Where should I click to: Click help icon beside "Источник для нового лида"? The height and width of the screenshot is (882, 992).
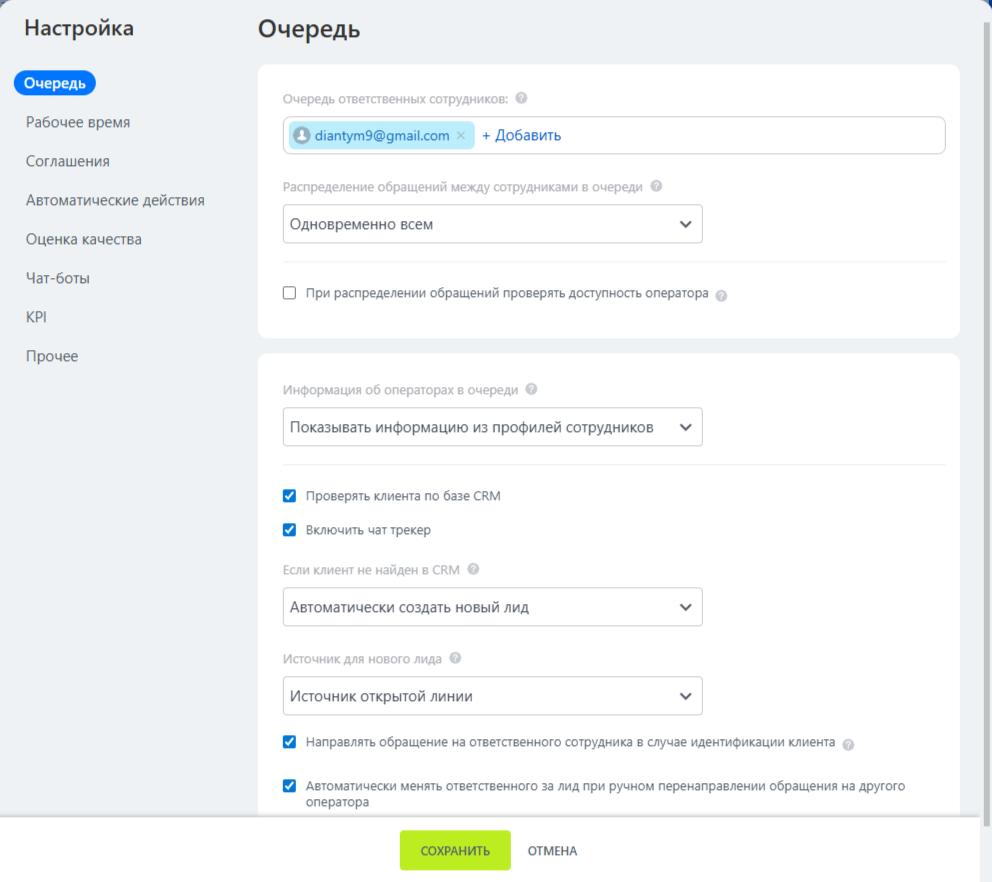[455, 658]
